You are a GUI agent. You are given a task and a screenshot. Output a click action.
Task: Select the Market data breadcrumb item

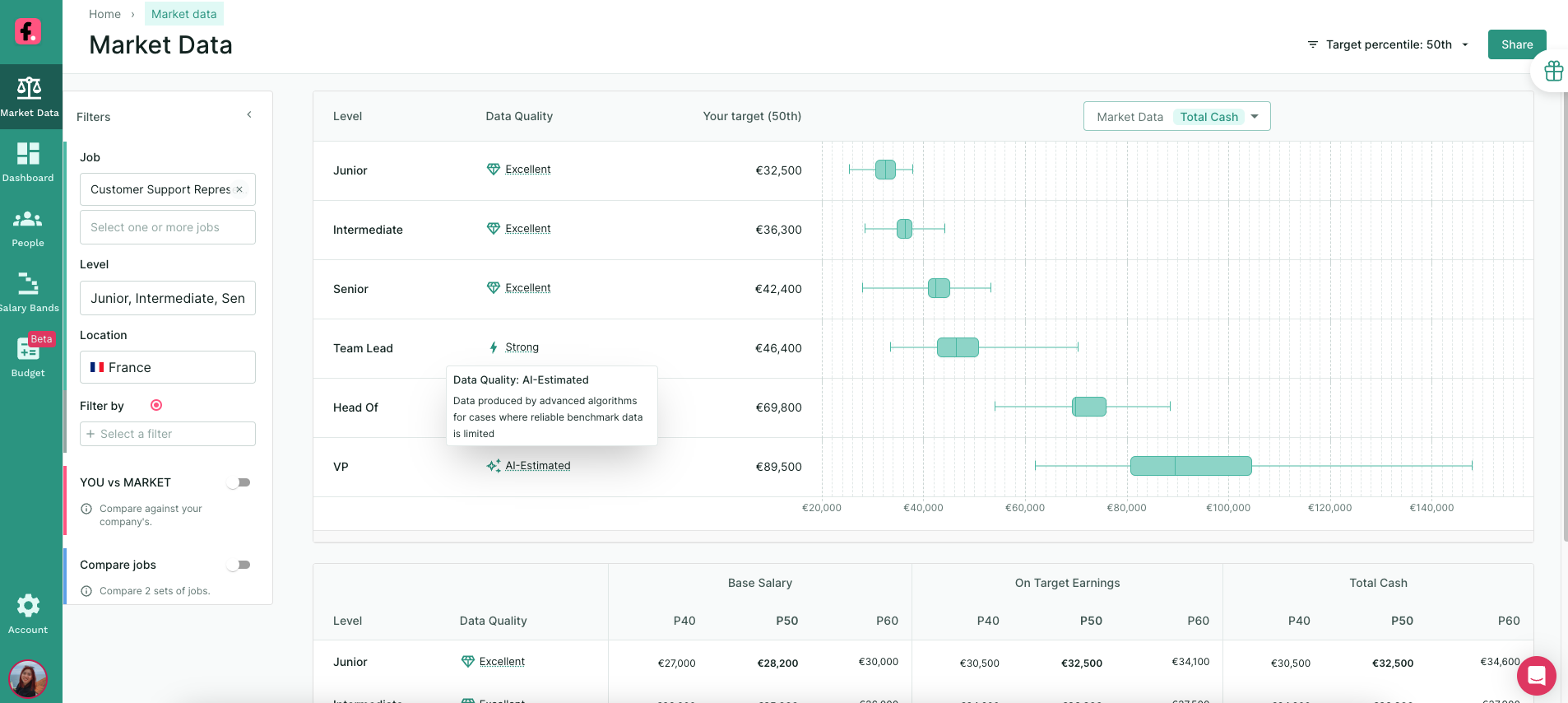tap(184, 14)
